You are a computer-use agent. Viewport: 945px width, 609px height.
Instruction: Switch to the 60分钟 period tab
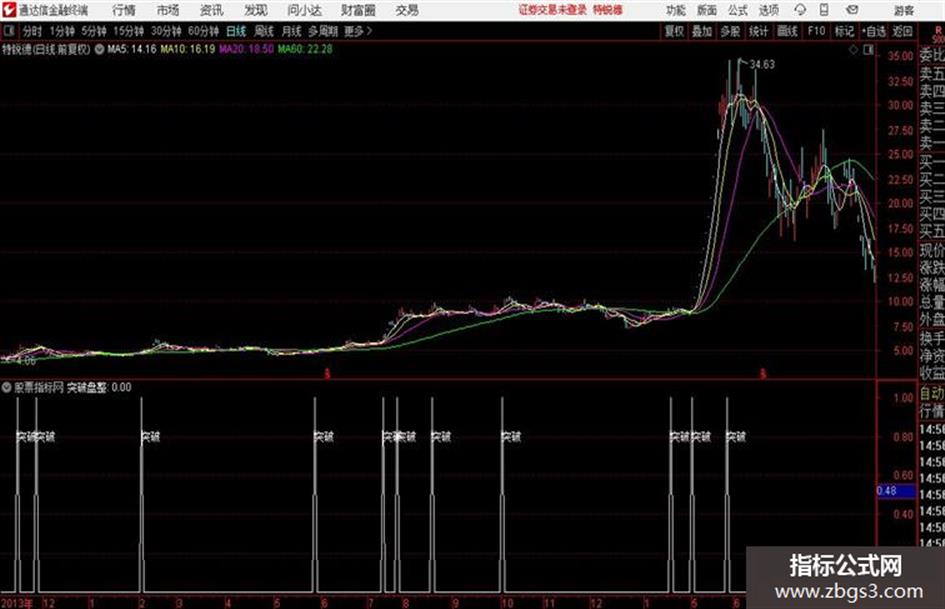pos(203,31)
